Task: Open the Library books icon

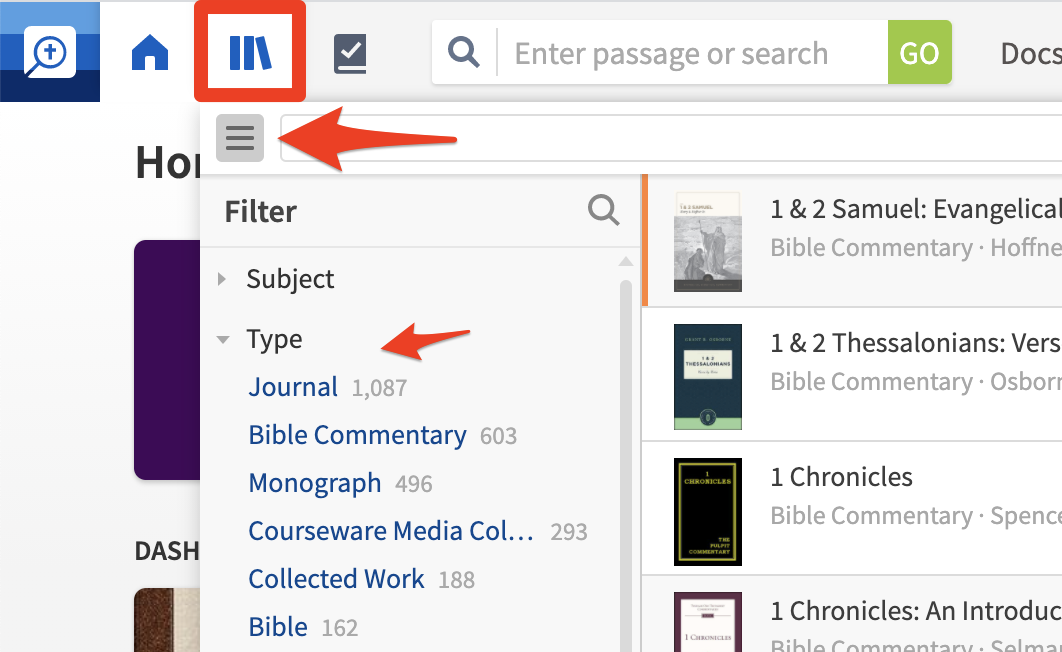Action: pyautogui.click(x=250, y=52)
